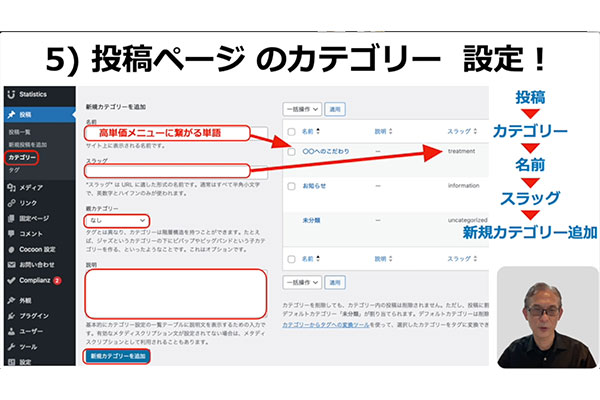Click the treatment slug text
This screenshot has height=400, width=600.
tap(461, 151)
